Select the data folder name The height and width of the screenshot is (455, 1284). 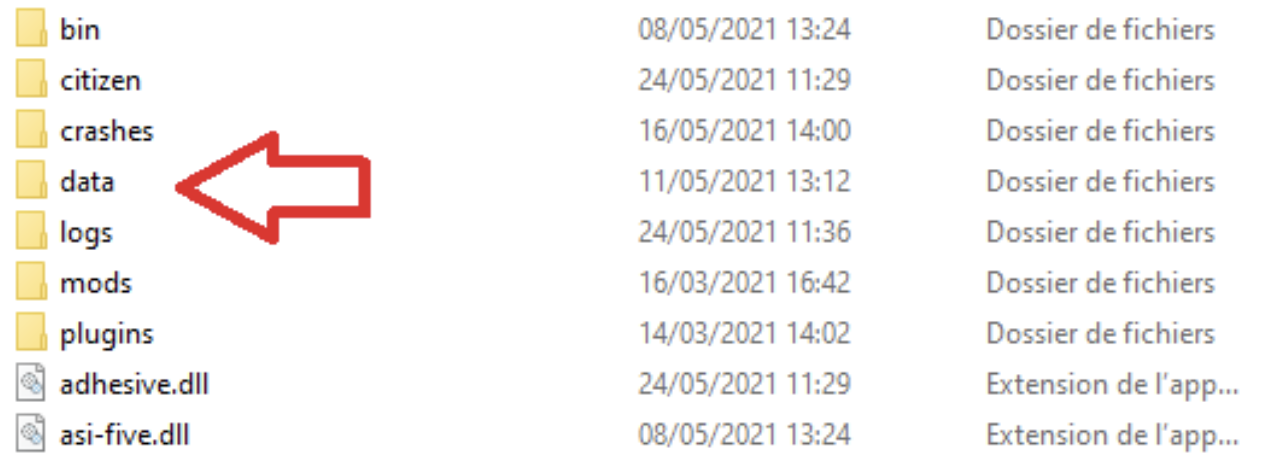click(87, 182)
